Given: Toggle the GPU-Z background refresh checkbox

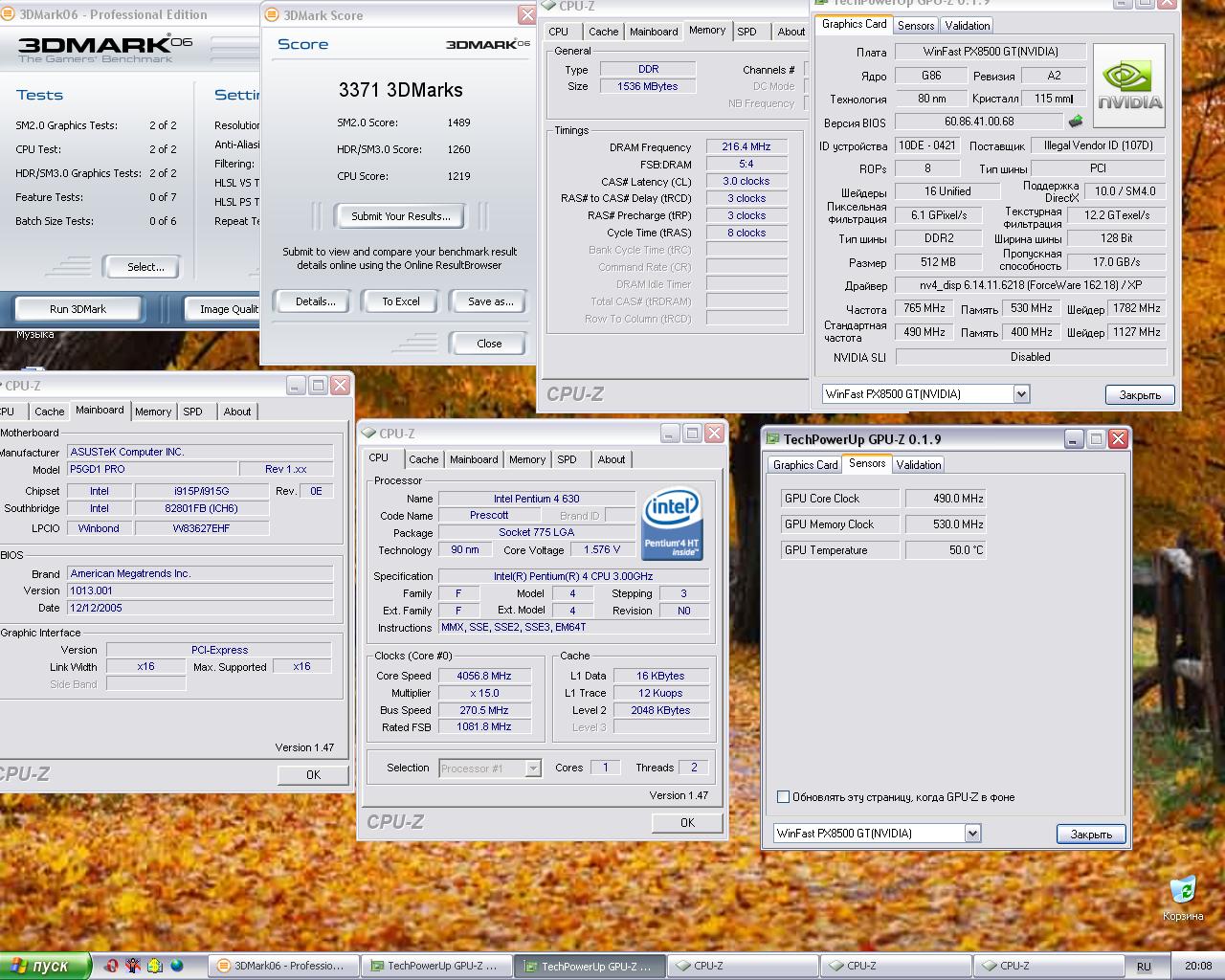Looking at the screenshot, I should (x=783, y=796).
